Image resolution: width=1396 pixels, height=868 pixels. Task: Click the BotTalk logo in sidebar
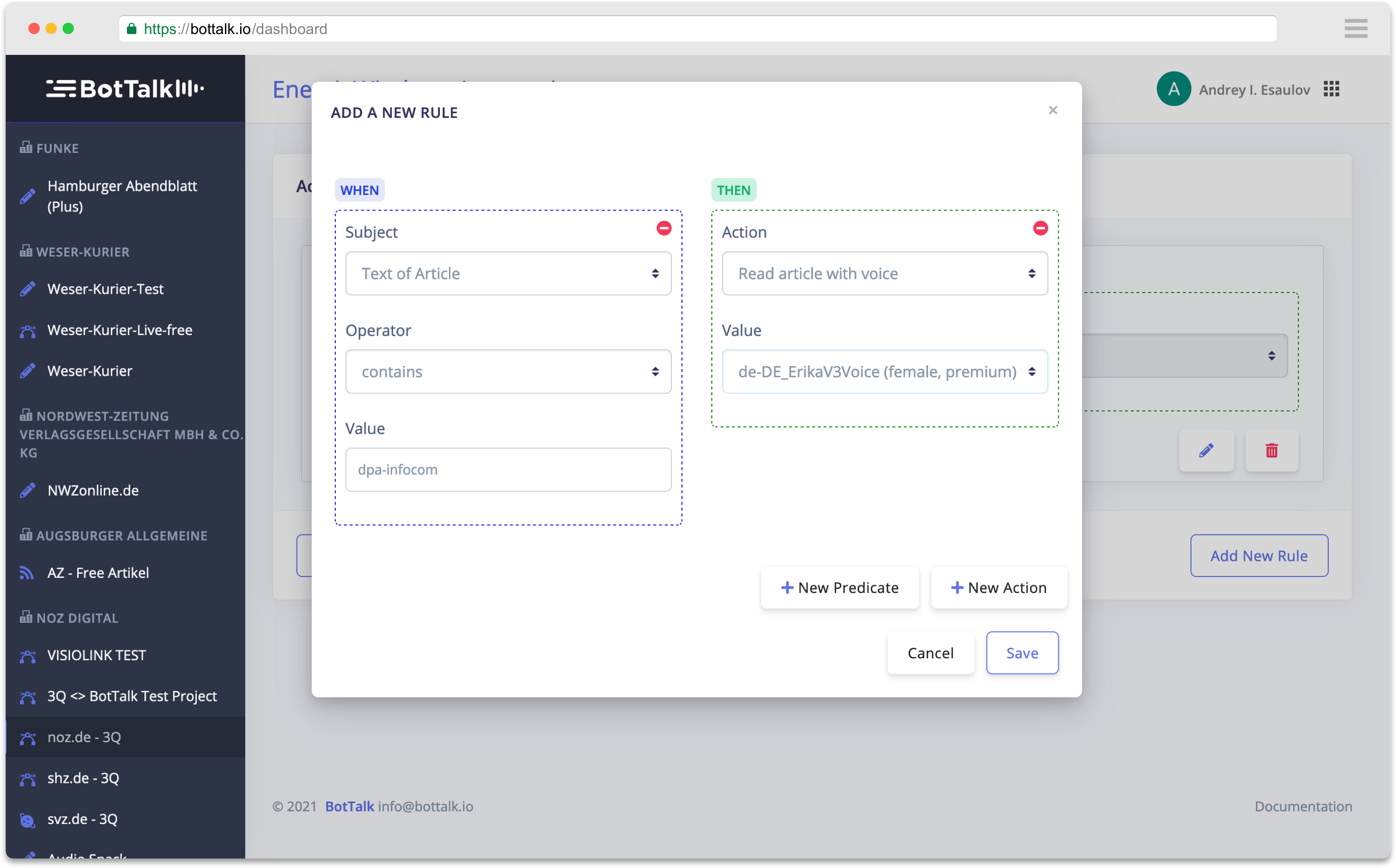tap(125, 89)
